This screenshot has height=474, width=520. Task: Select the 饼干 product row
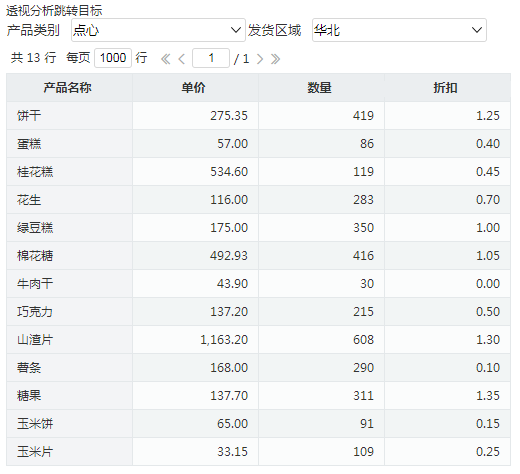[258, 116]
